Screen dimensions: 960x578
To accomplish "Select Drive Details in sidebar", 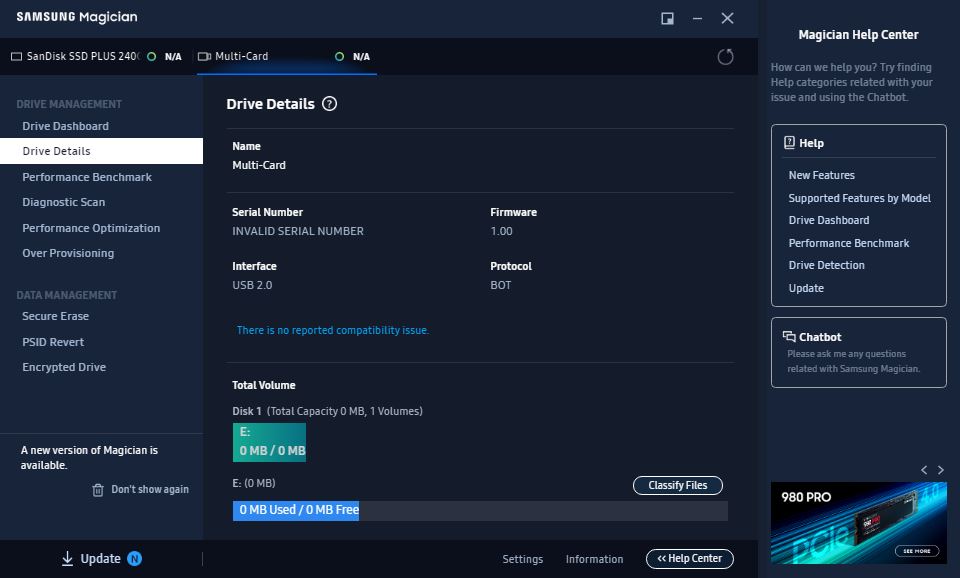I will click(101, 151).
